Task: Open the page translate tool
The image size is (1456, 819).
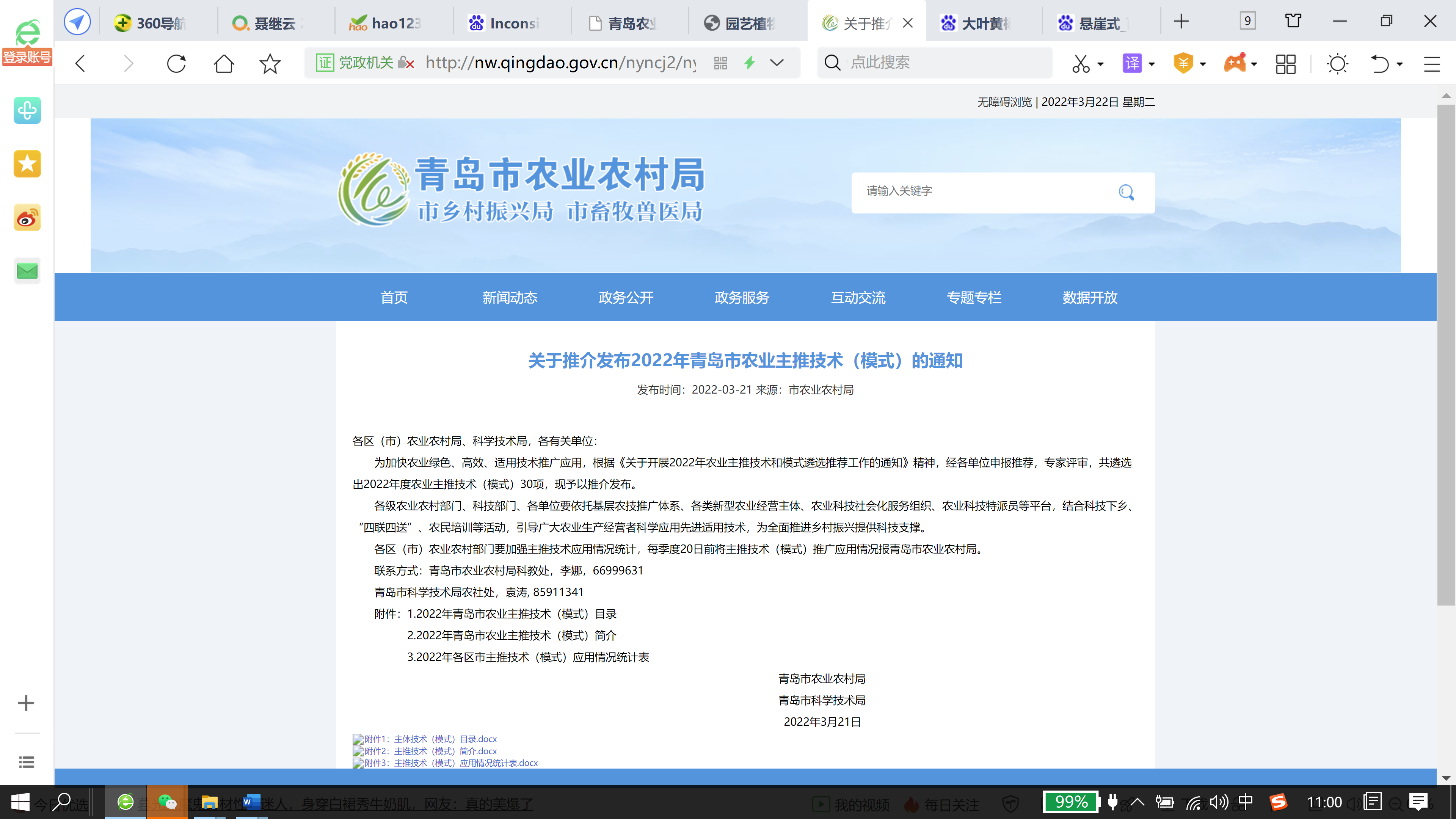Action: (1133, 63)
